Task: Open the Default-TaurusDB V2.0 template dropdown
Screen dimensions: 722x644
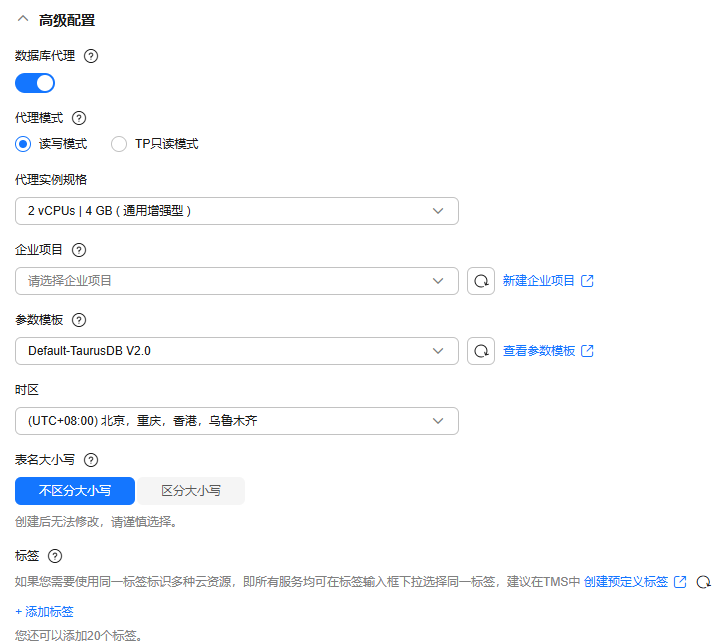Action: 237,351
